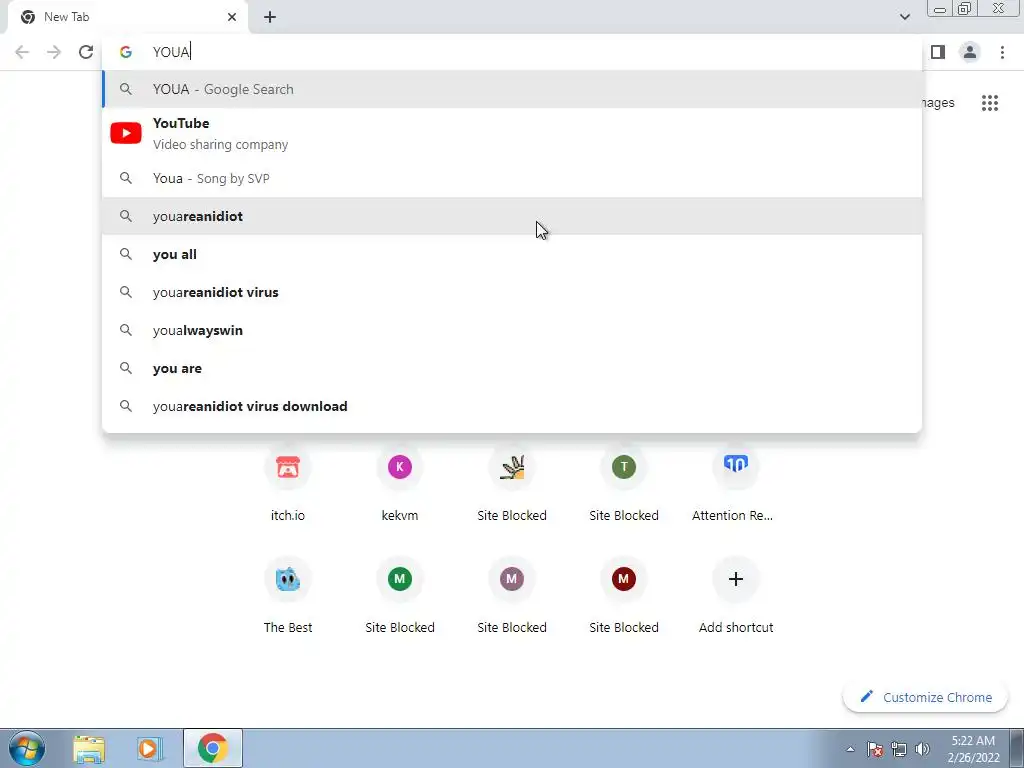Viewport: 1024px width, 768px height.
Task: Select the New Tab tab
Action: (127, 18)
